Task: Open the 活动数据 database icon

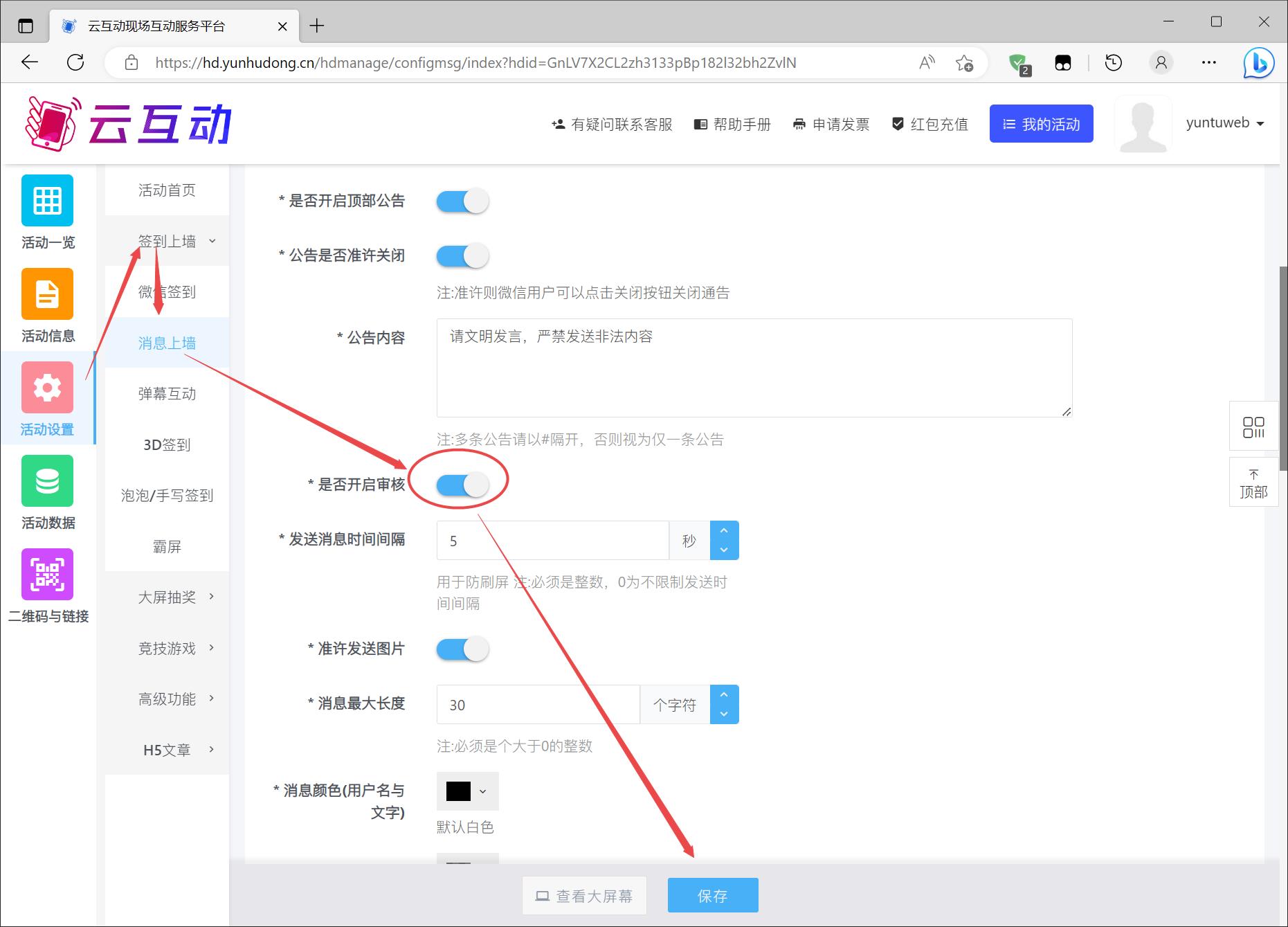Action: tap(47, 481)
